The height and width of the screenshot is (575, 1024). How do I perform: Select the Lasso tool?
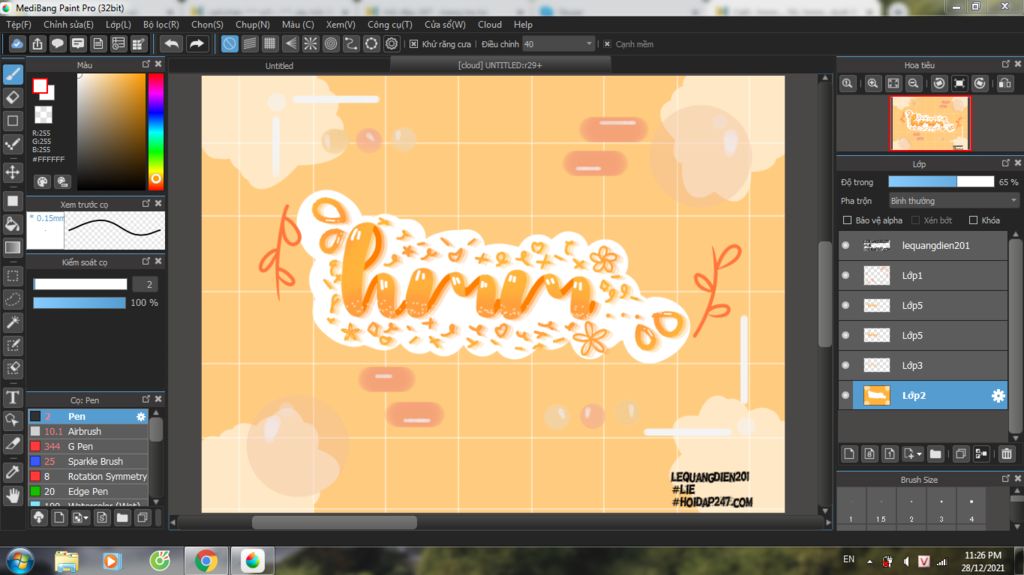pyautogui.click(x=13, y=299)
